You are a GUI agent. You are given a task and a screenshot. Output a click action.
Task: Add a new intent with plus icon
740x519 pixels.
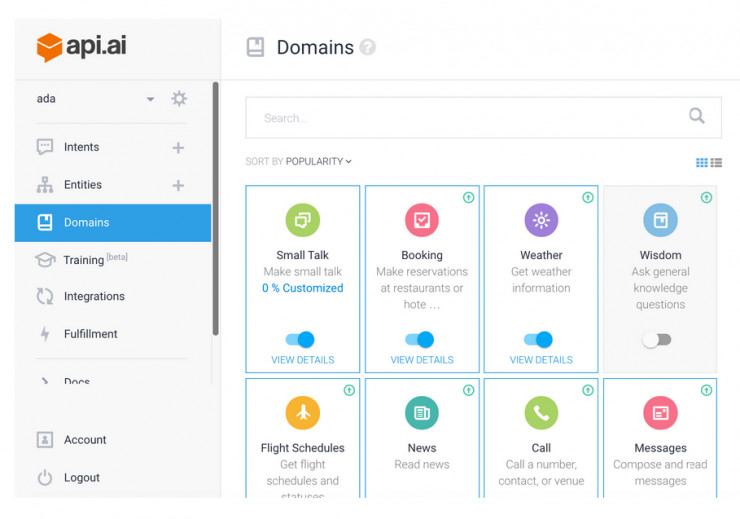click(x=178, y=148)
